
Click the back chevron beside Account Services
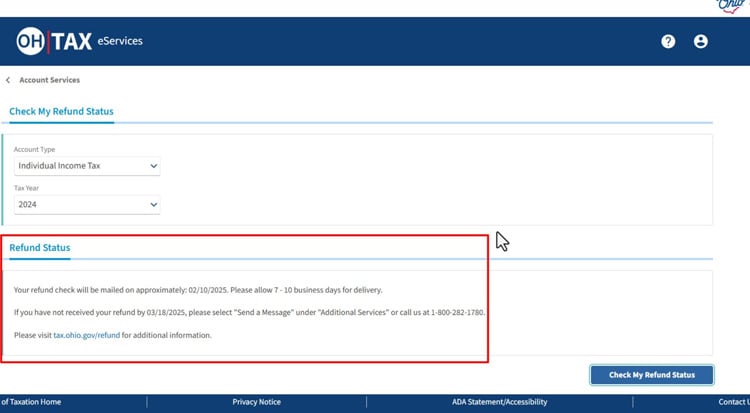(8, 80)
